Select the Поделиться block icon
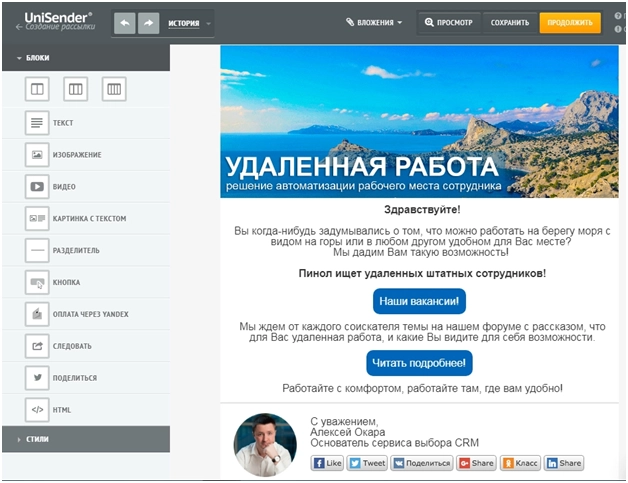This screenshot has height=483, width=628. [37, 378]
